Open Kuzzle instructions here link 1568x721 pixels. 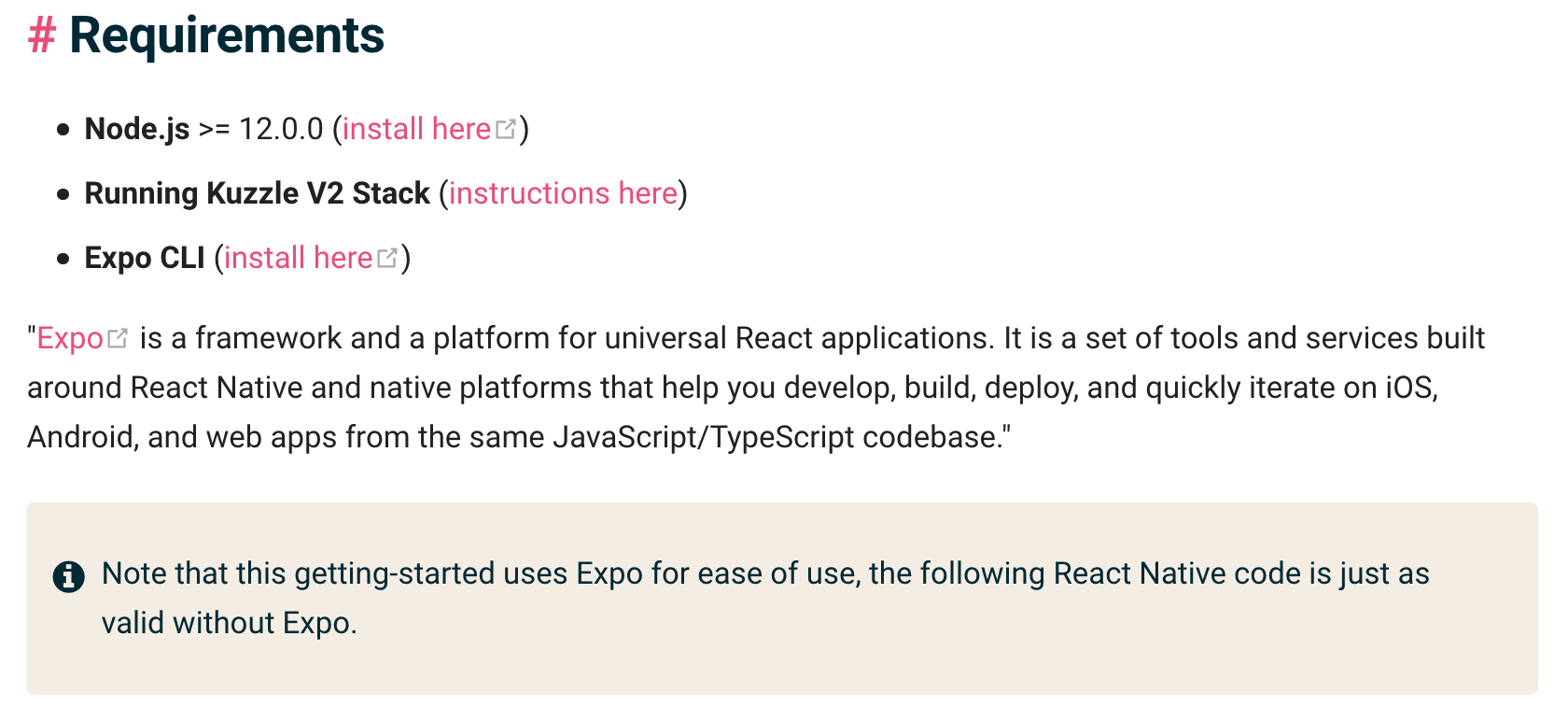(564, 193)
